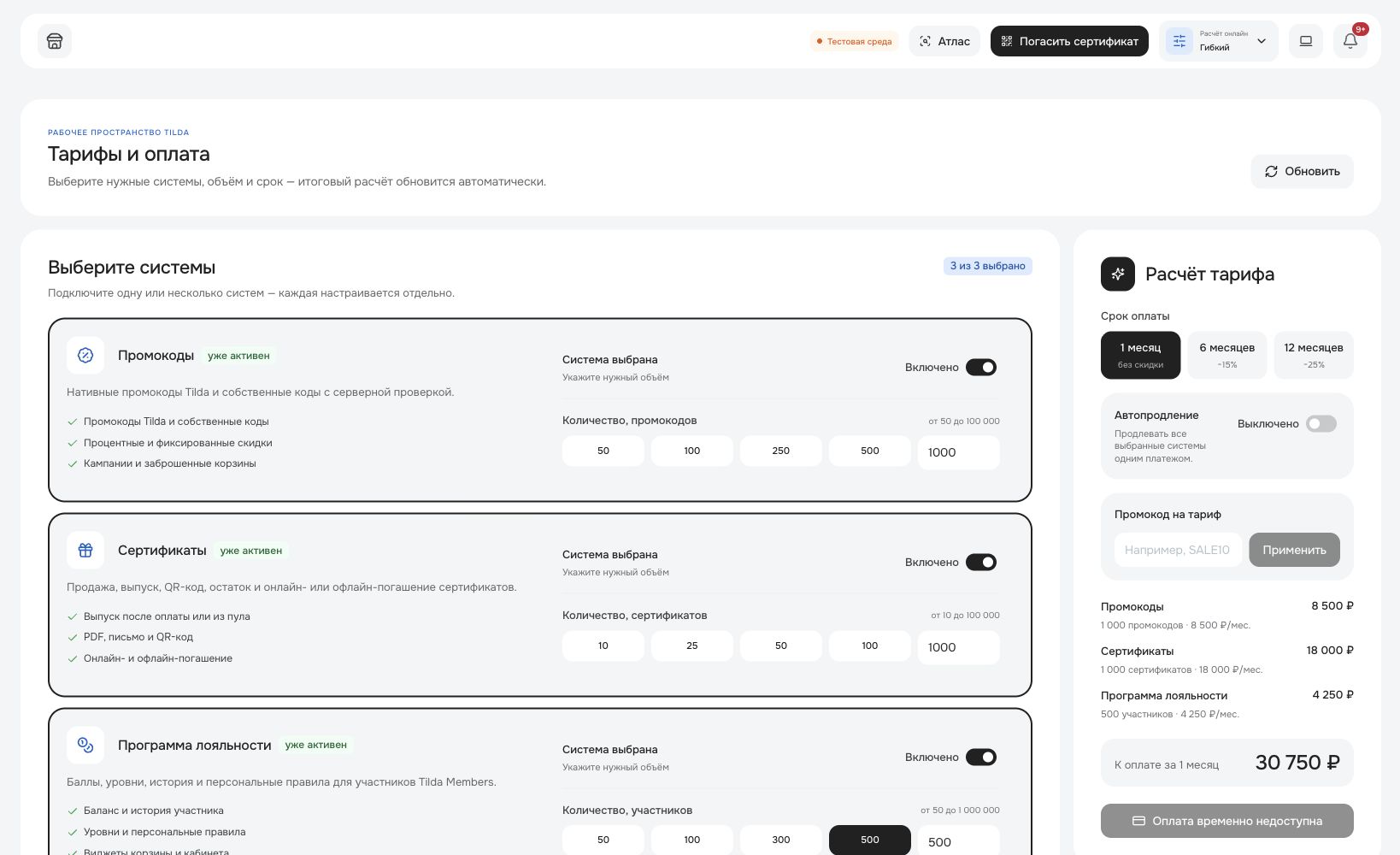This screenshot has height=855, width=1400.
Task: Choose 250 promo codes quantity
Action: click(781, 451)
